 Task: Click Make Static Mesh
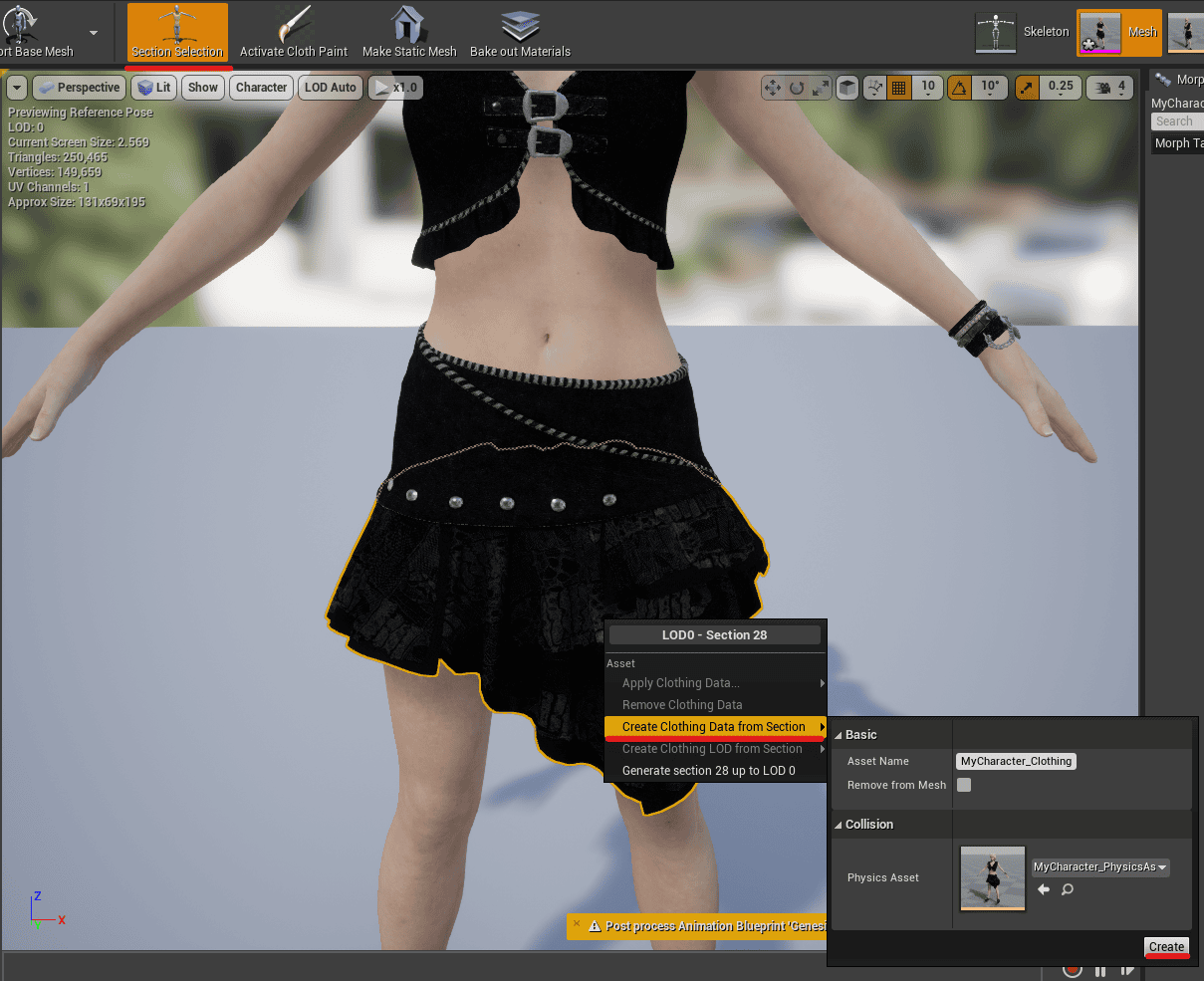point(408,32)
